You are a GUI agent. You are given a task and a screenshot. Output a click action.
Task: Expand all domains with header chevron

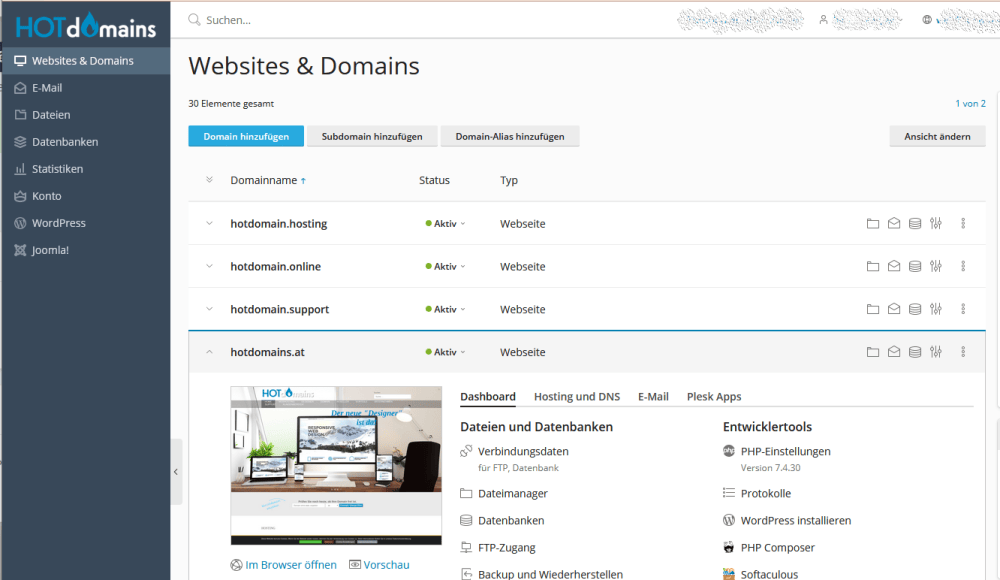tap(209, 180)
